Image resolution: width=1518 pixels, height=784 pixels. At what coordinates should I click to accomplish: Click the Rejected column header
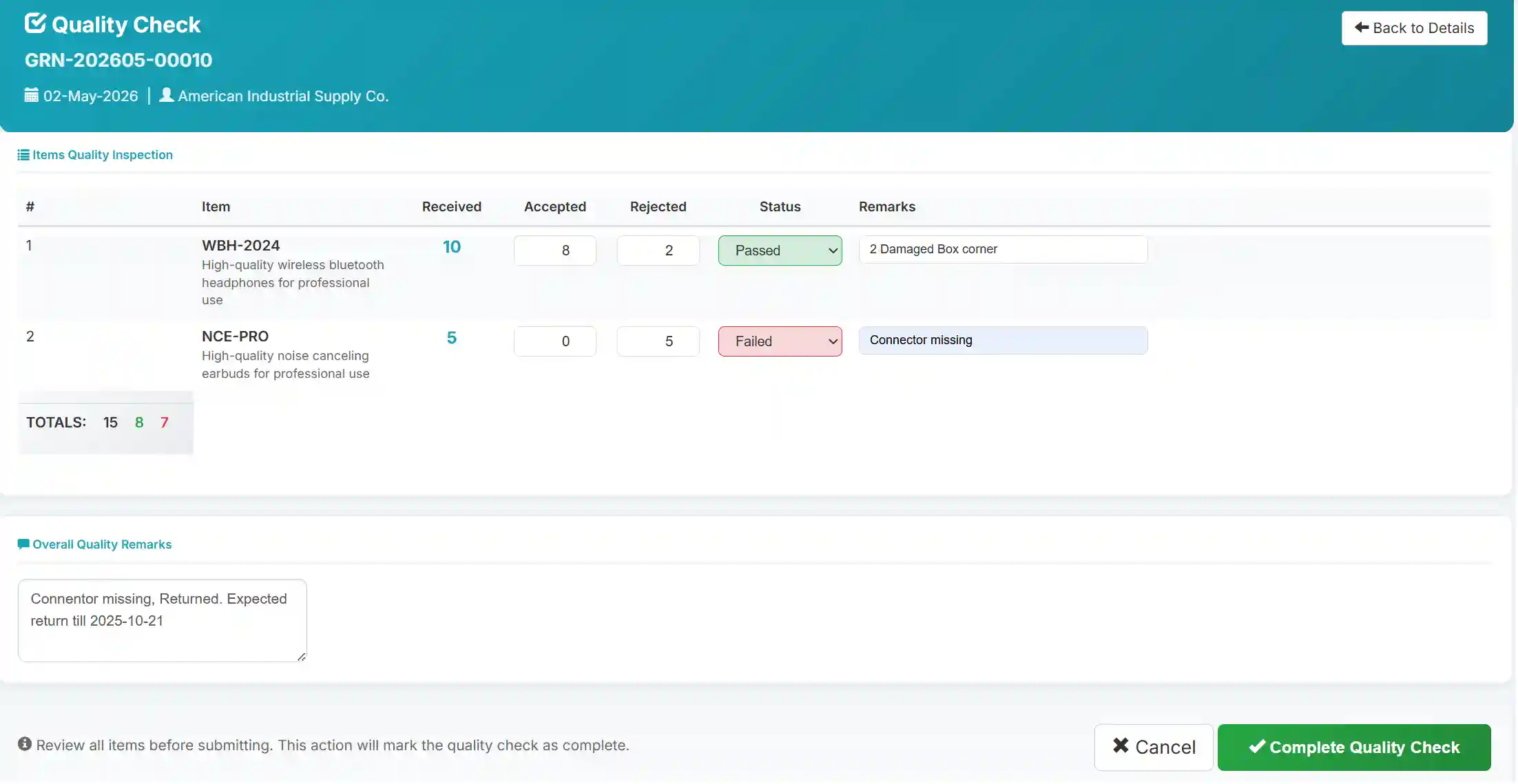coord(658,206)
